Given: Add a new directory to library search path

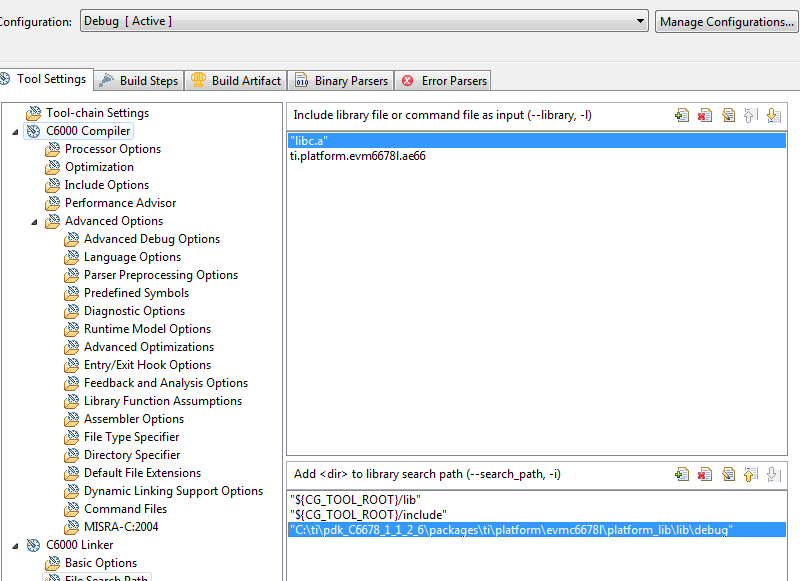Looking at the screenshot, I should 683,474.
